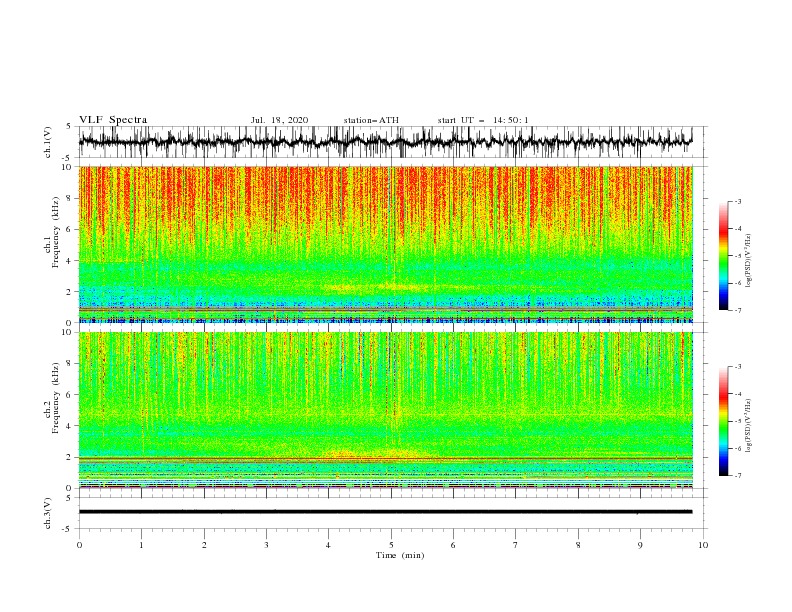This screenshot has height=612, width=792.
Task: Click the "-7" tick on ch.2 color bar
Action: point(737,475)
